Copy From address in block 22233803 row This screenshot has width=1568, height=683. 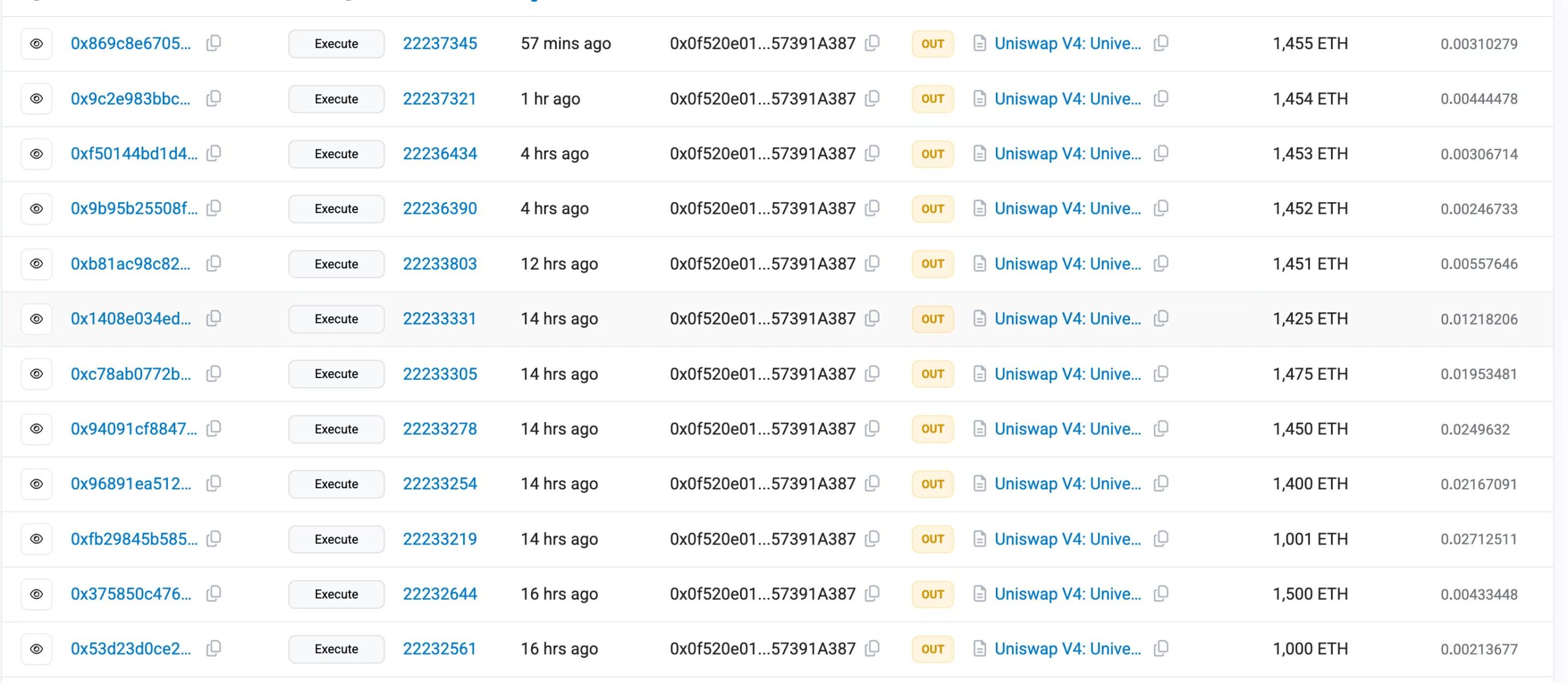tap(872, 263)
